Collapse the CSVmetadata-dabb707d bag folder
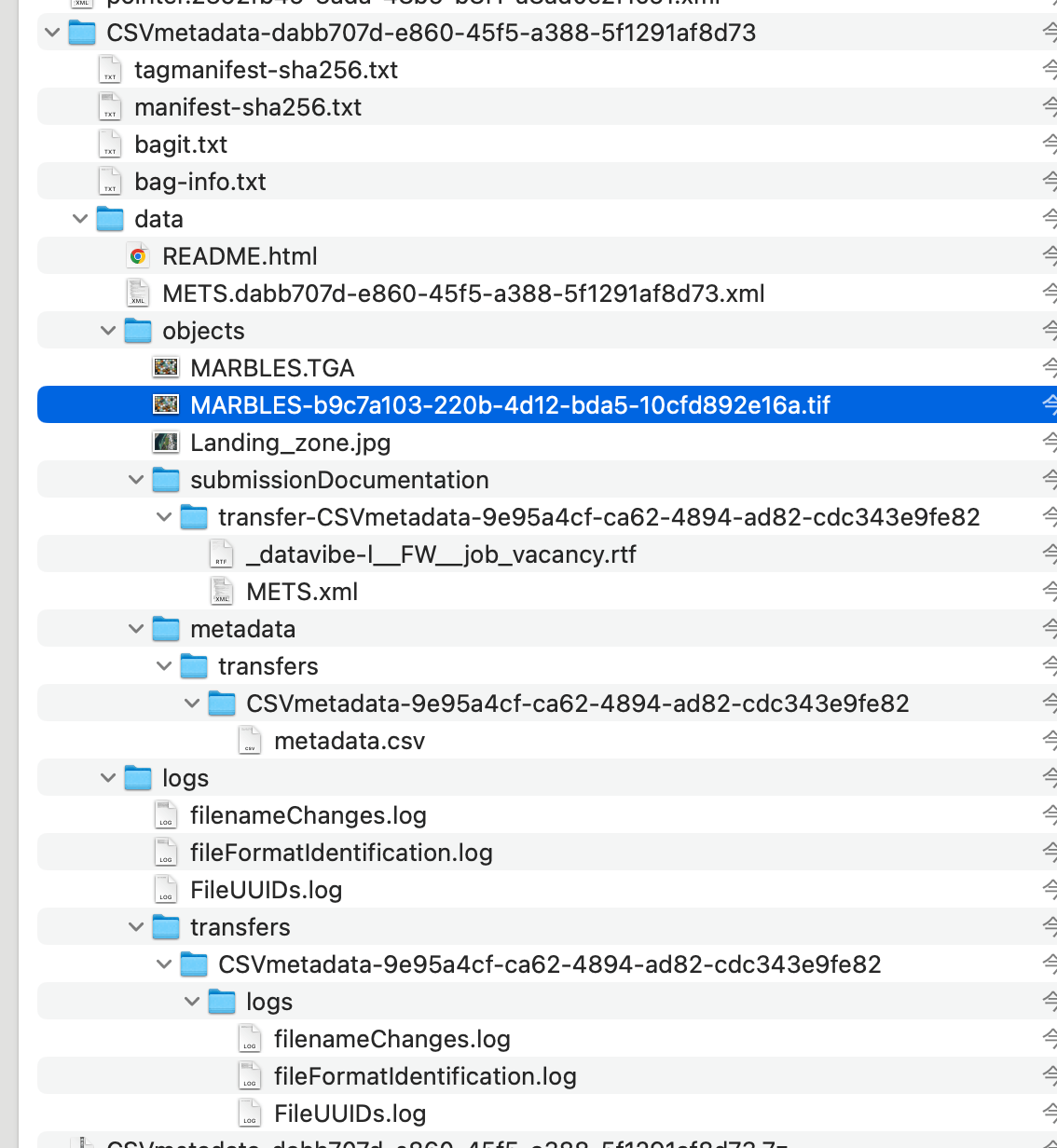 coord(52,32)
